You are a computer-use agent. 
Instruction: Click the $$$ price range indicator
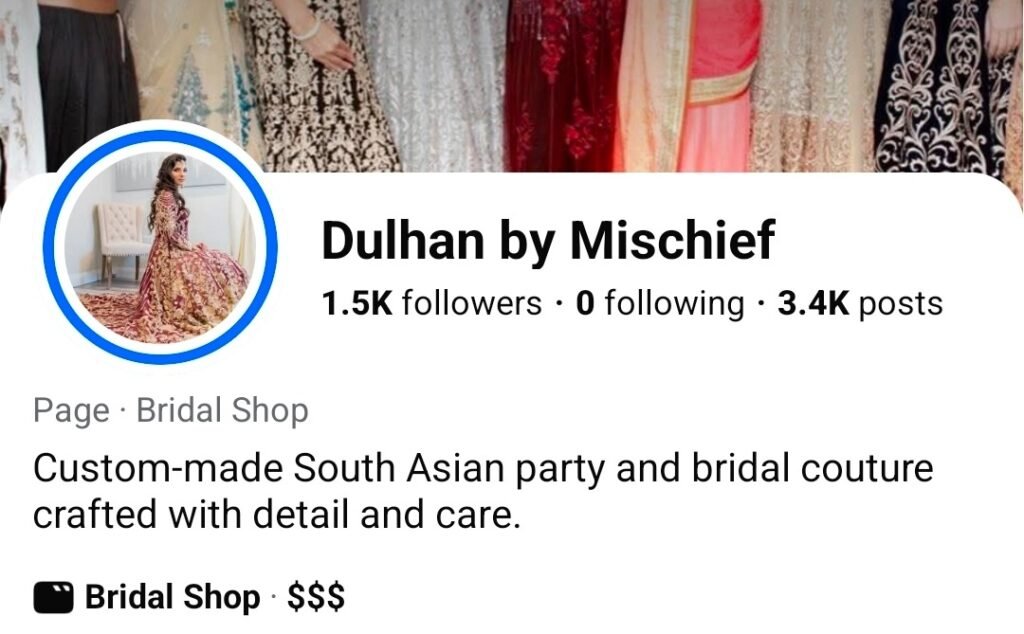(316, 597)
